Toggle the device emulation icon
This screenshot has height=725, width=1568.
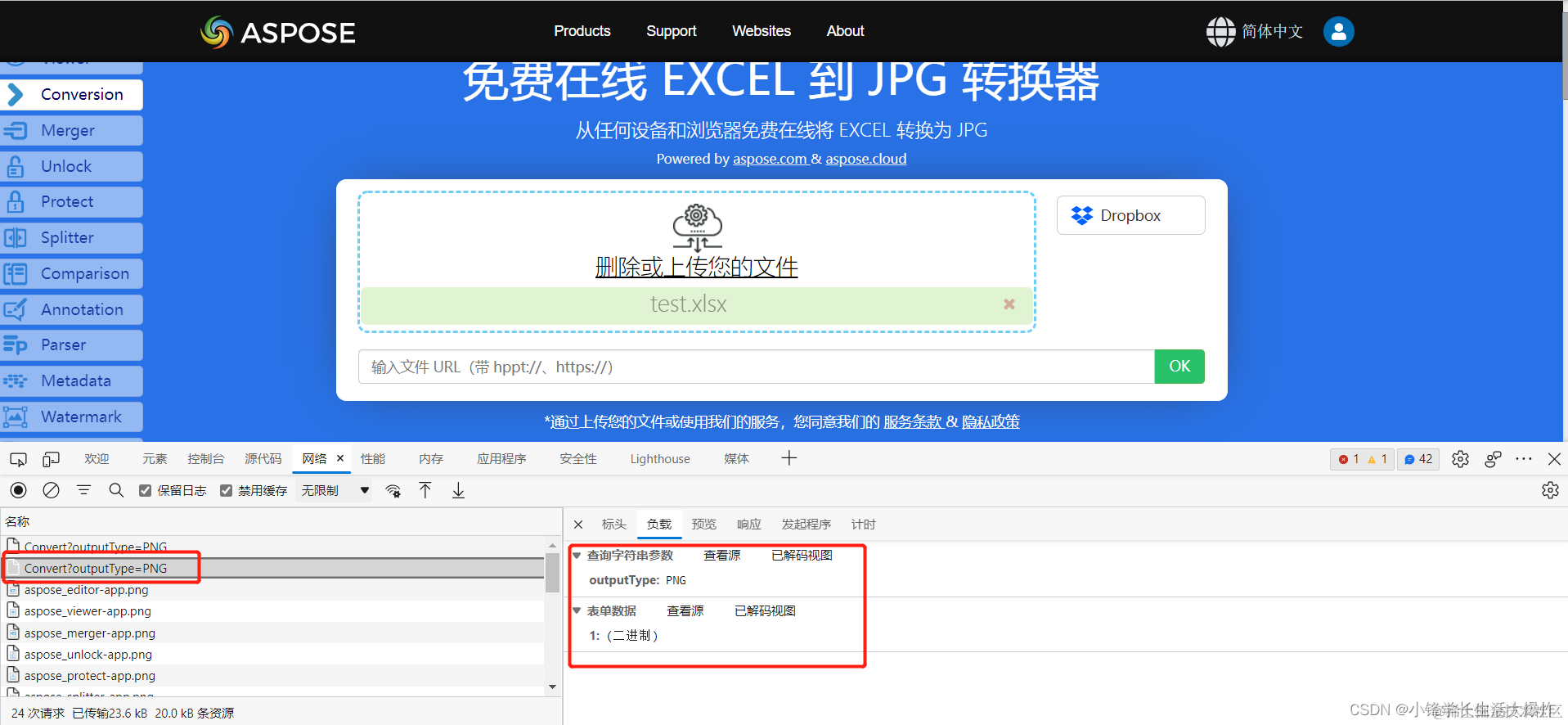click(52, 459)
